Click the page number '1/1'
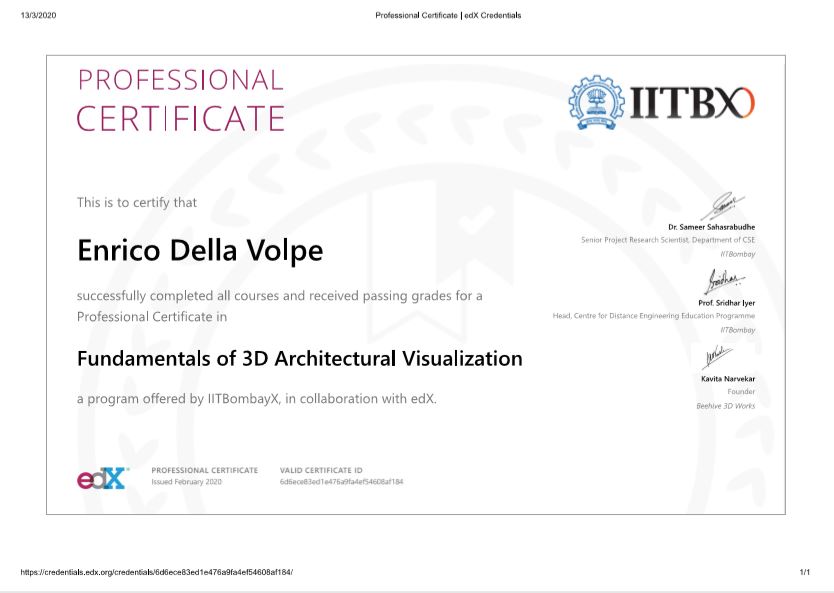Viewport: 834px width, 593px height. (805, 572)
